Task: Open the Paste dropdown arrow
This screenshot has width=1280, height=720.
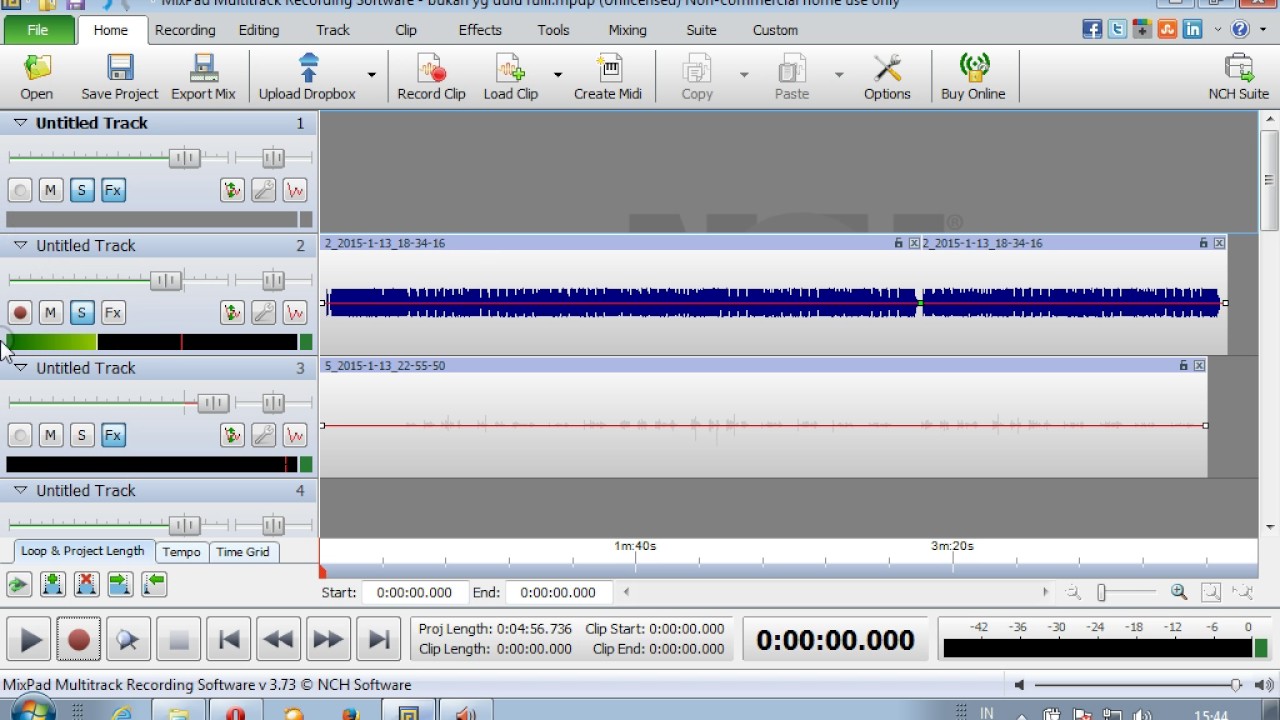Action: tap(839, 75)
